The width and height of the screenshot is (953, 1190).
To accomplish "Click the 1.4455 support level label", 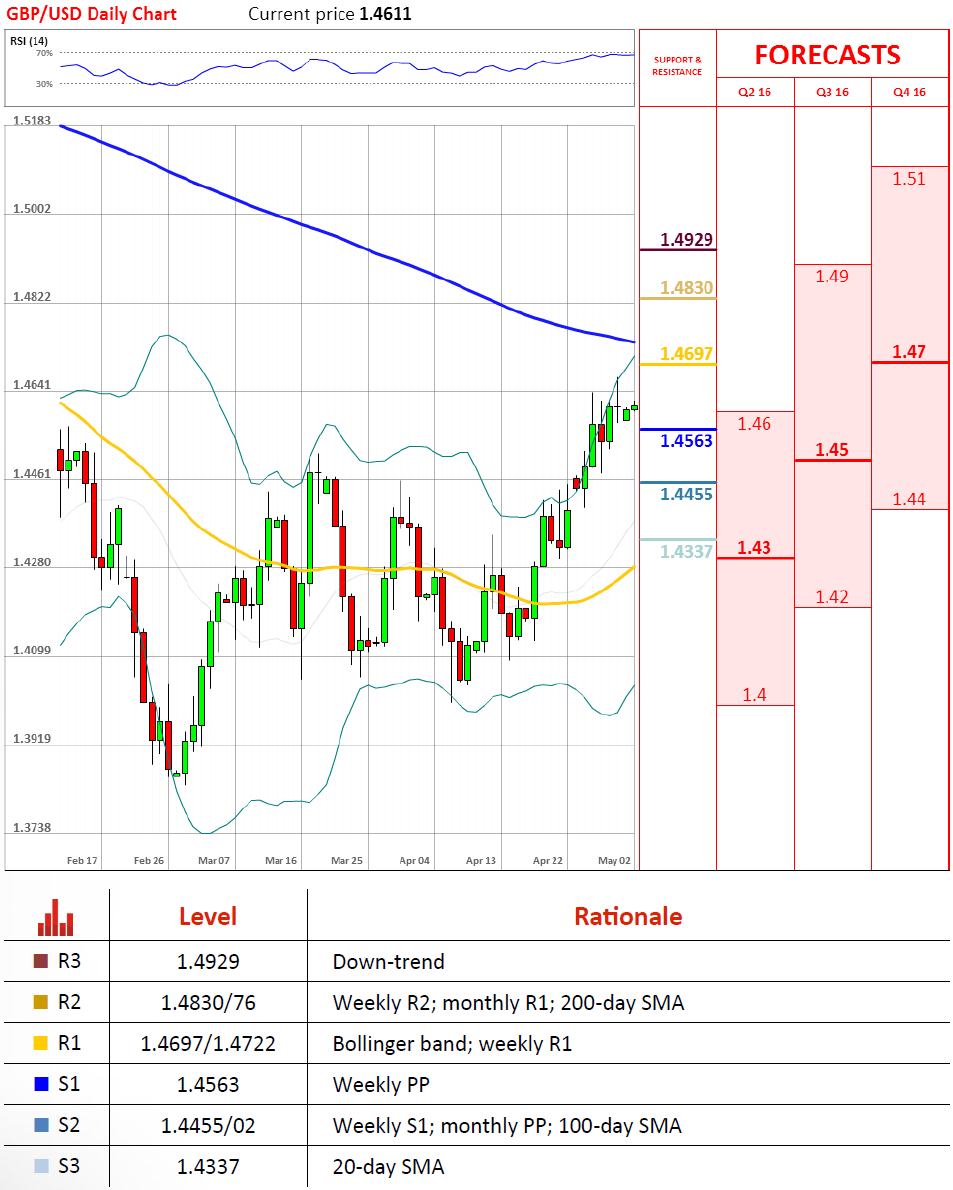I will (x=687, y=494).
